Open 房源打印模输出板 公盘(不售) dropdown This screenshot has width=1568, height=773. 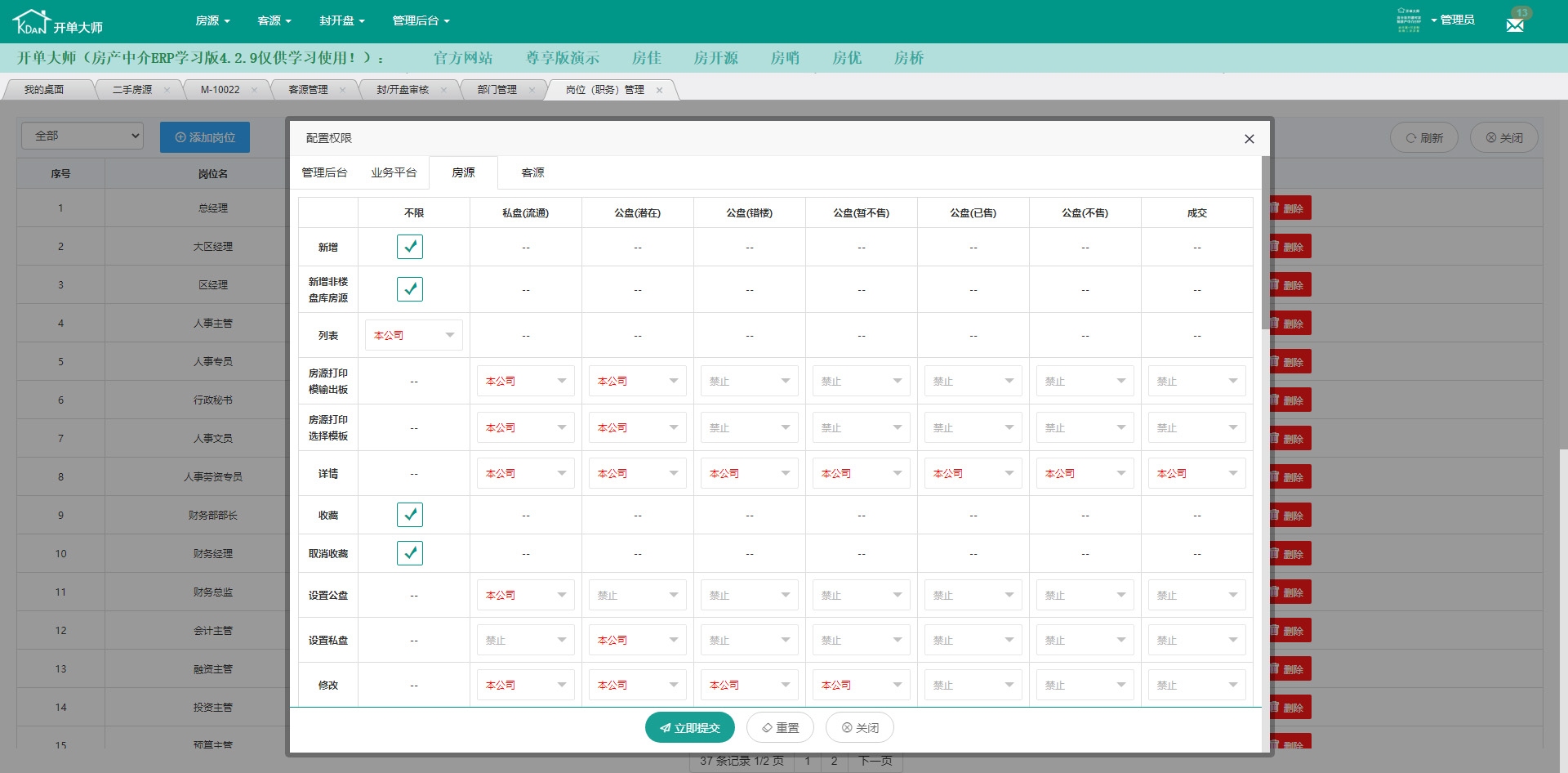pos(1085,381)
